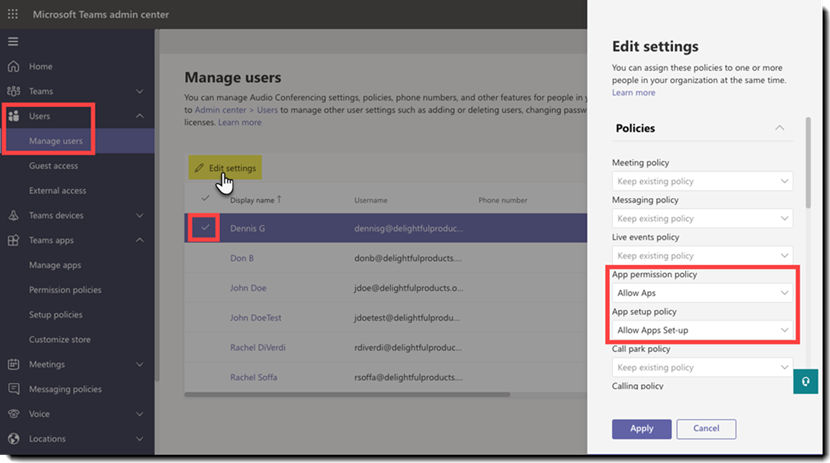Click the Phone number column header
Image resolution: width=830 pixels, height=463 pixels.
(x=503, y=200)
